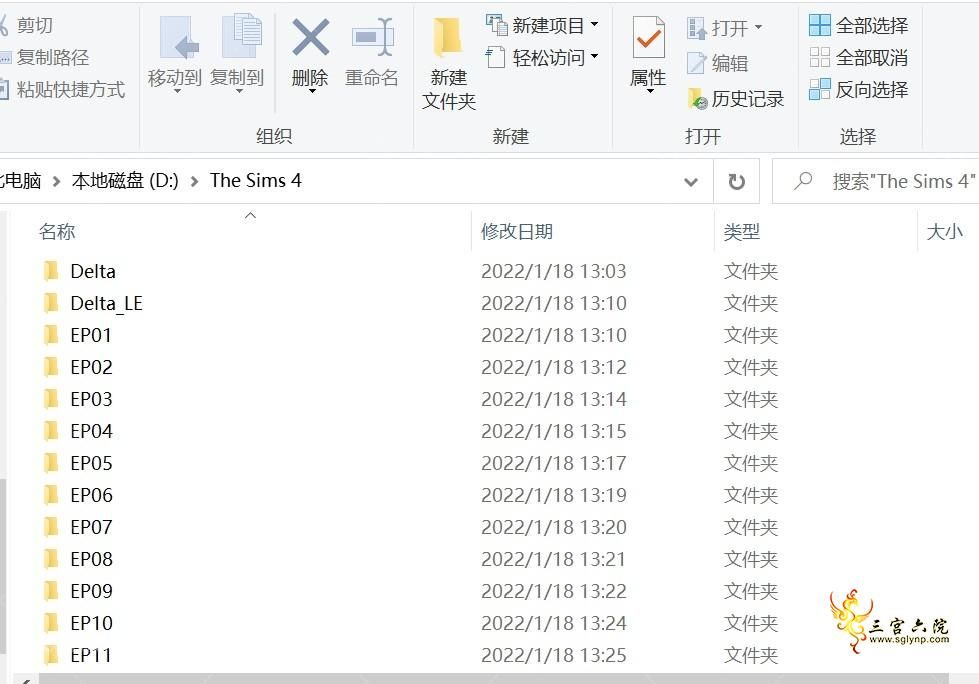This screenshot has width=979, height=684.
Task: Open the address bar history dropdown
Action: click(x=691, y=182)
